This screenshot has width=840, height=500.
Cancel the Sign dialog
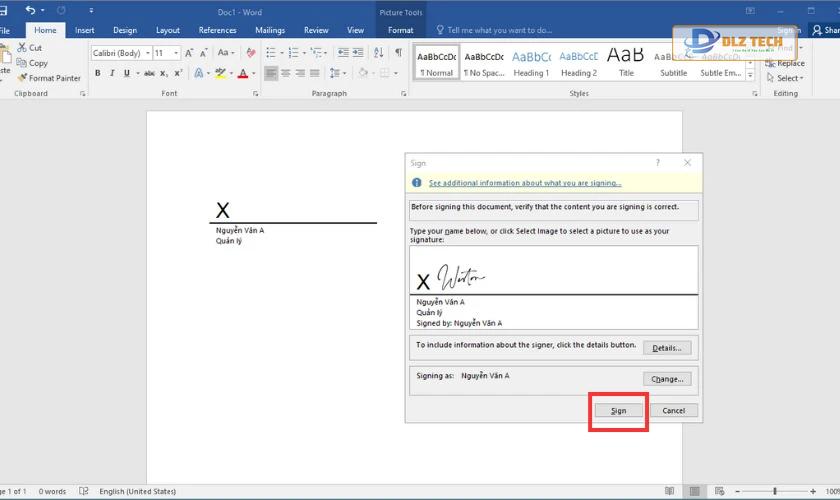pos(673,411)
